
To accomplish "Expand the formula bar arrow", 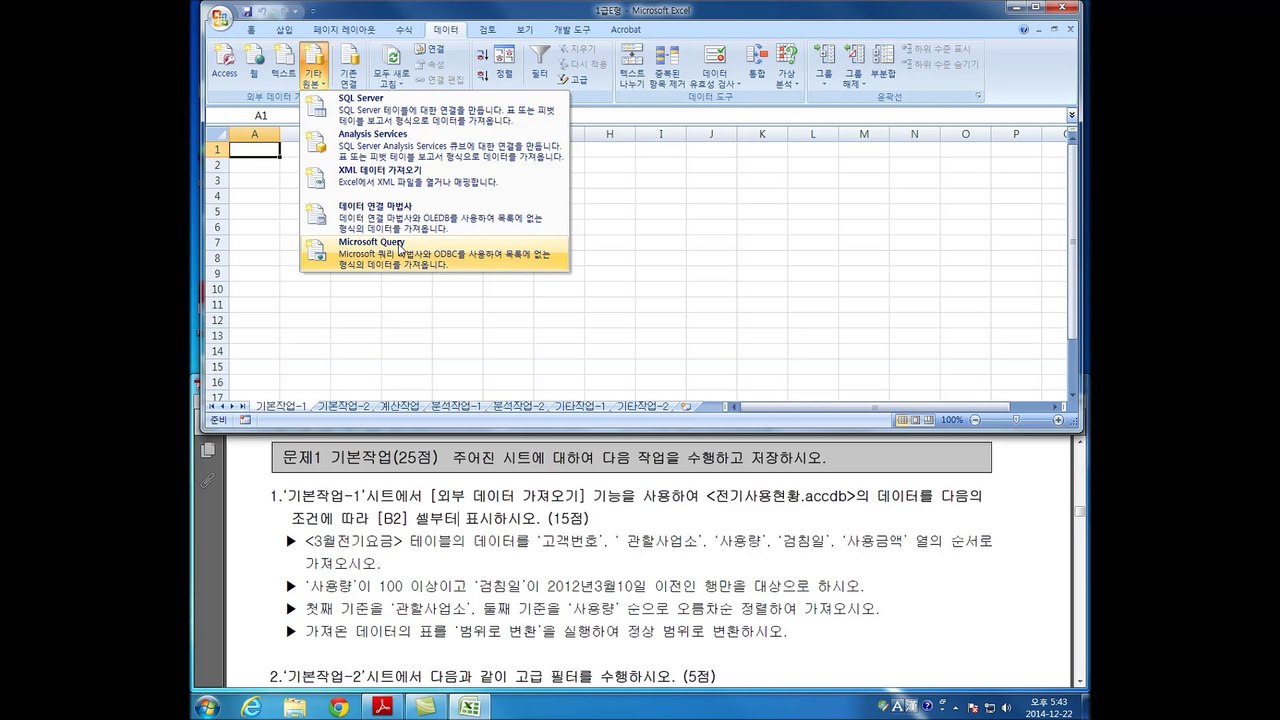I will tap(1071, 115).
